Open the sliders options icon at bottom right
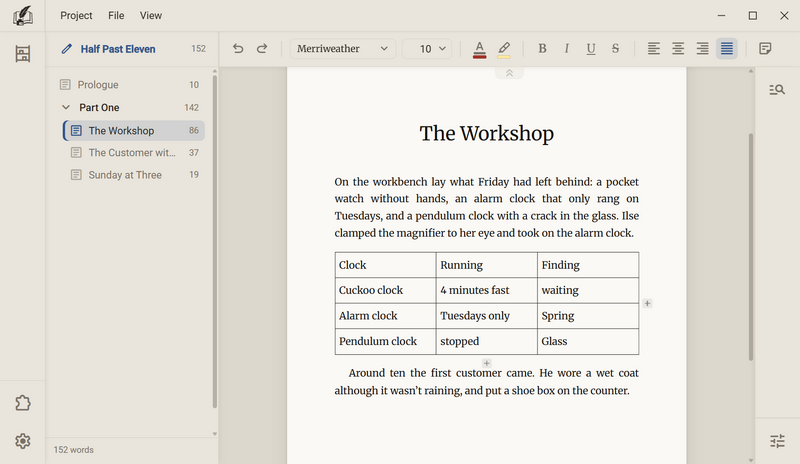Screen dimensions: 800x464 [777, 441]
